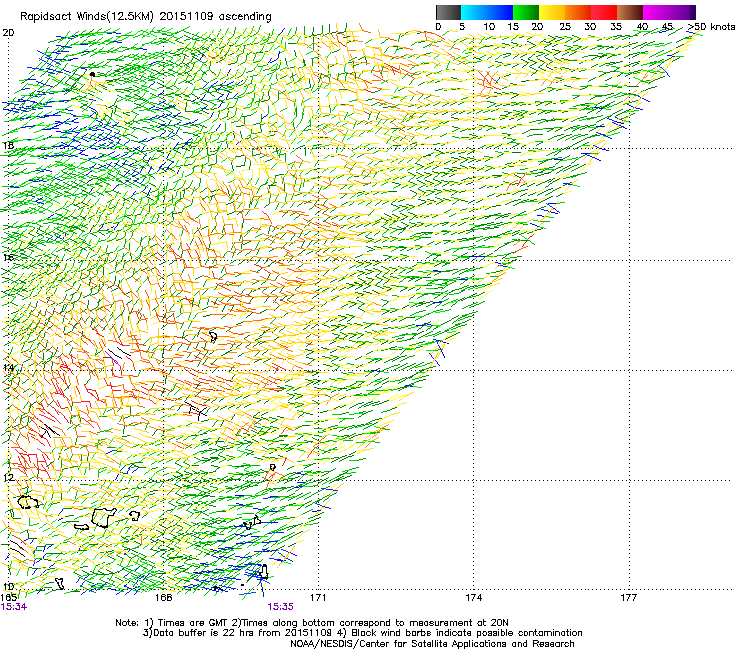
Task: Click the legend tick label '35'
Action: tap(616, 27)
